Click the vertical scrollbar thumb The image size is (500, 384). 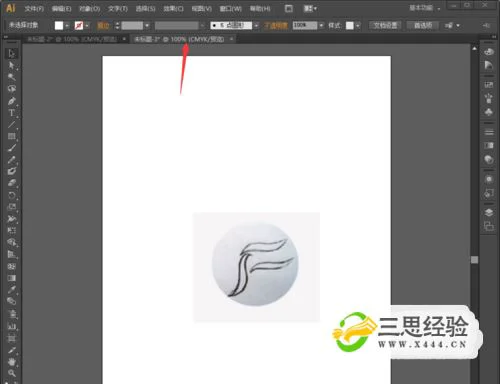474,260
